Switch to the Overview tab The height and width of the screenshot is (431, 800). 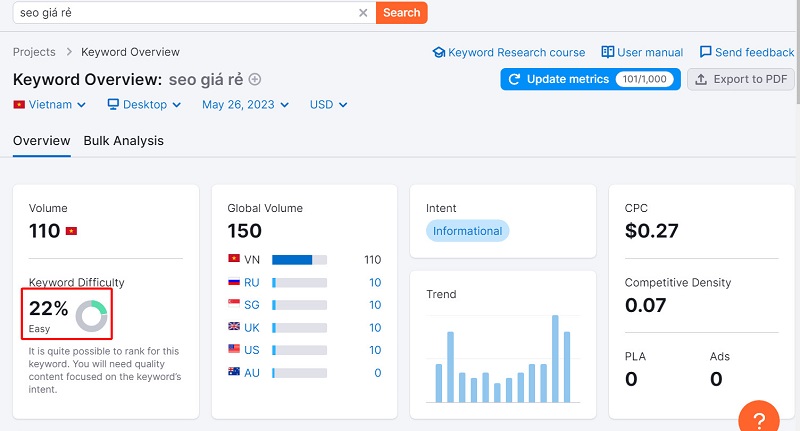pyautogui.click(x=41, y=141)
